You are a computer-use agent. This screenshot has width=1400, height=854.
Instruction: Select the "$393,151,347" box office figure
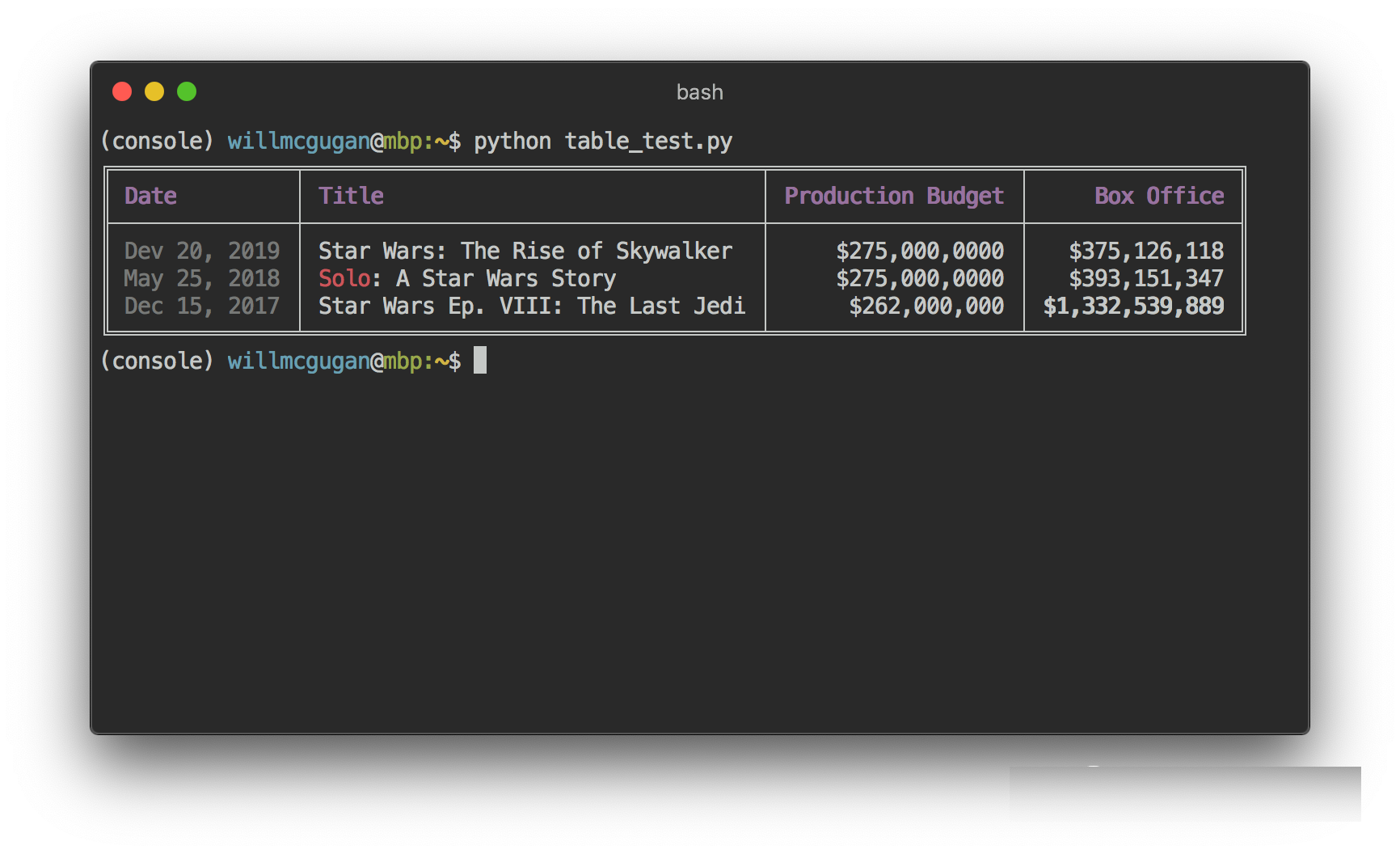click(1145, 278)
